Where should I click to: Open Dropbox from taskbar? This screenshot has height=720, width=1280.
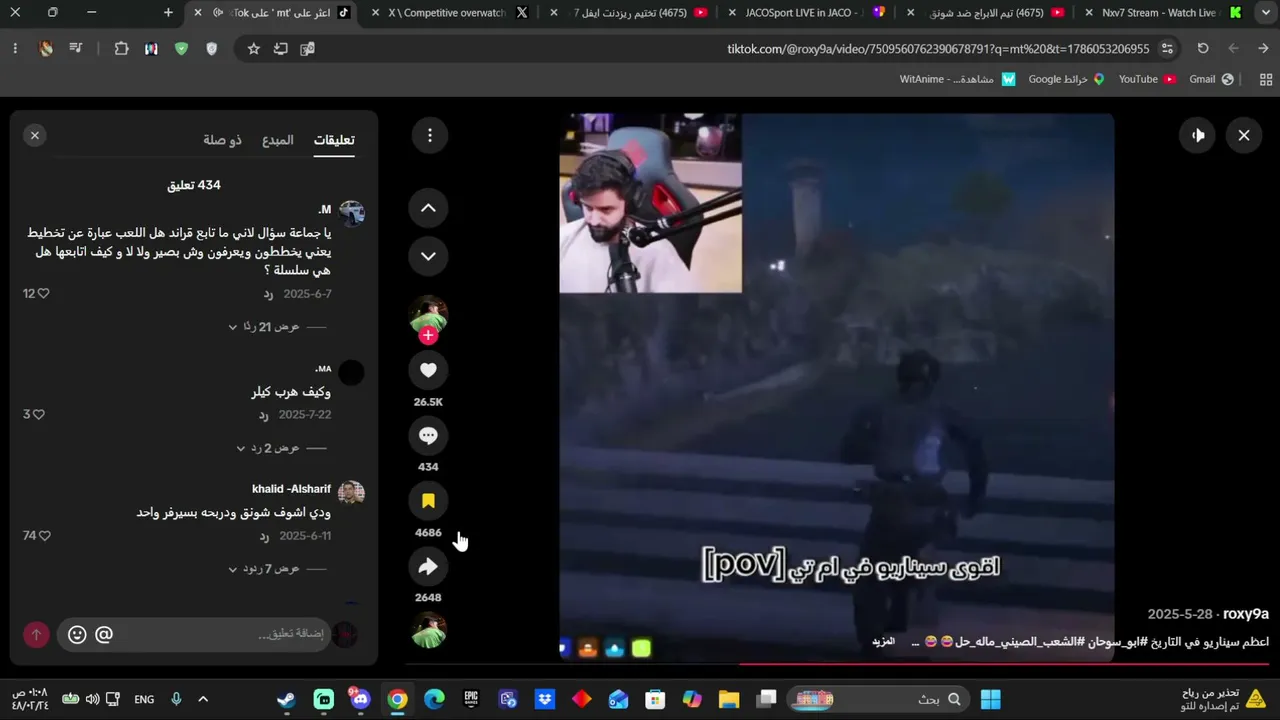[x=545, y=699]
